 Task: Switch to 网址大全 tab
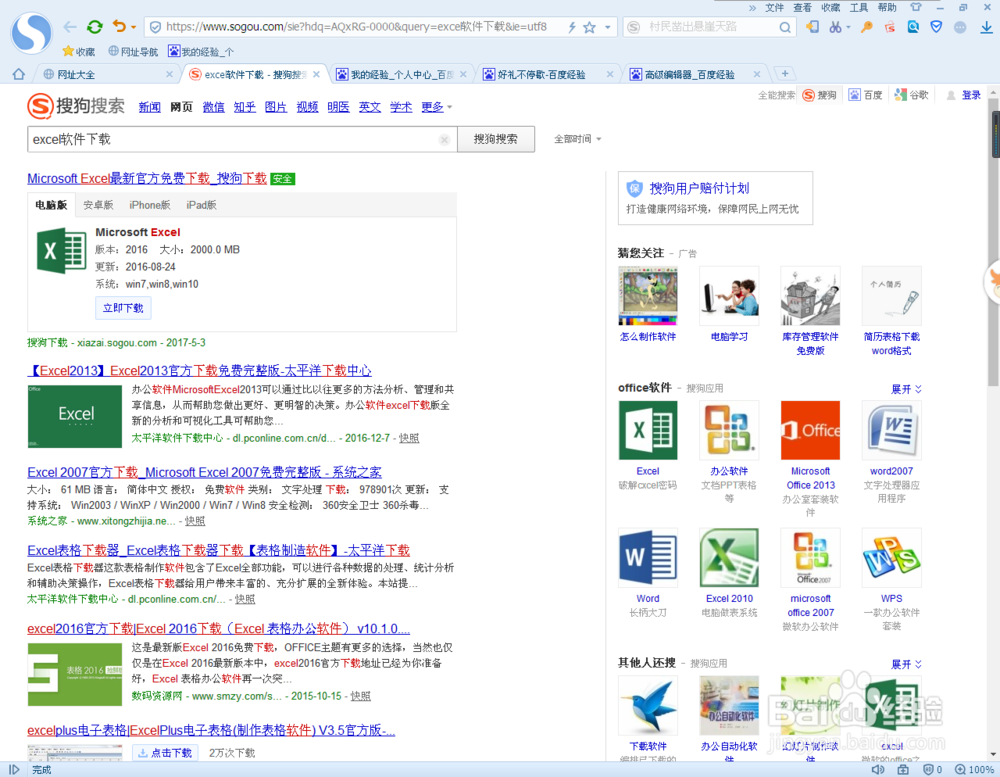[x=105, y=74]
